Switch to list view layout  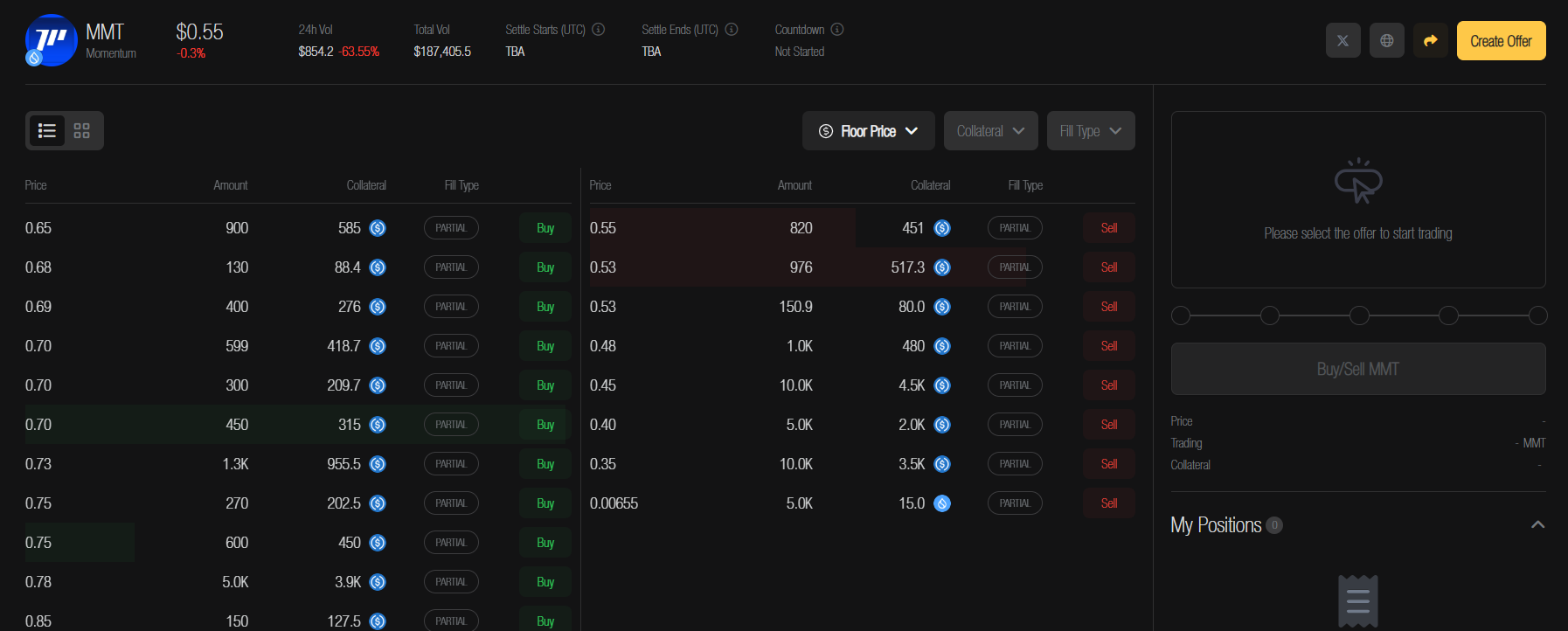tap(47, 130)
